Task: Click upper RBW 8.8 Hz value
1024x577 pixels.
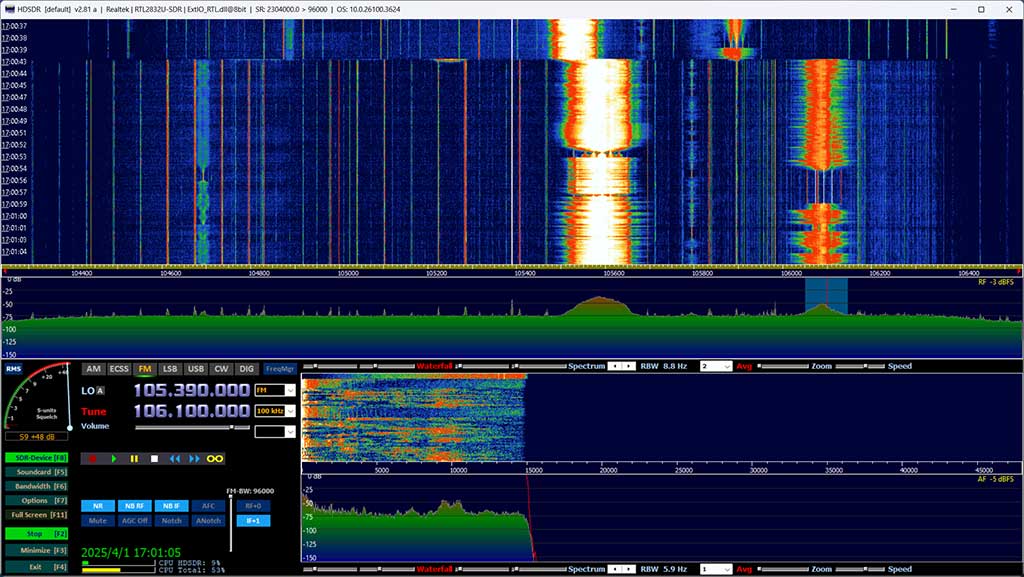Action: coord(675,366)
